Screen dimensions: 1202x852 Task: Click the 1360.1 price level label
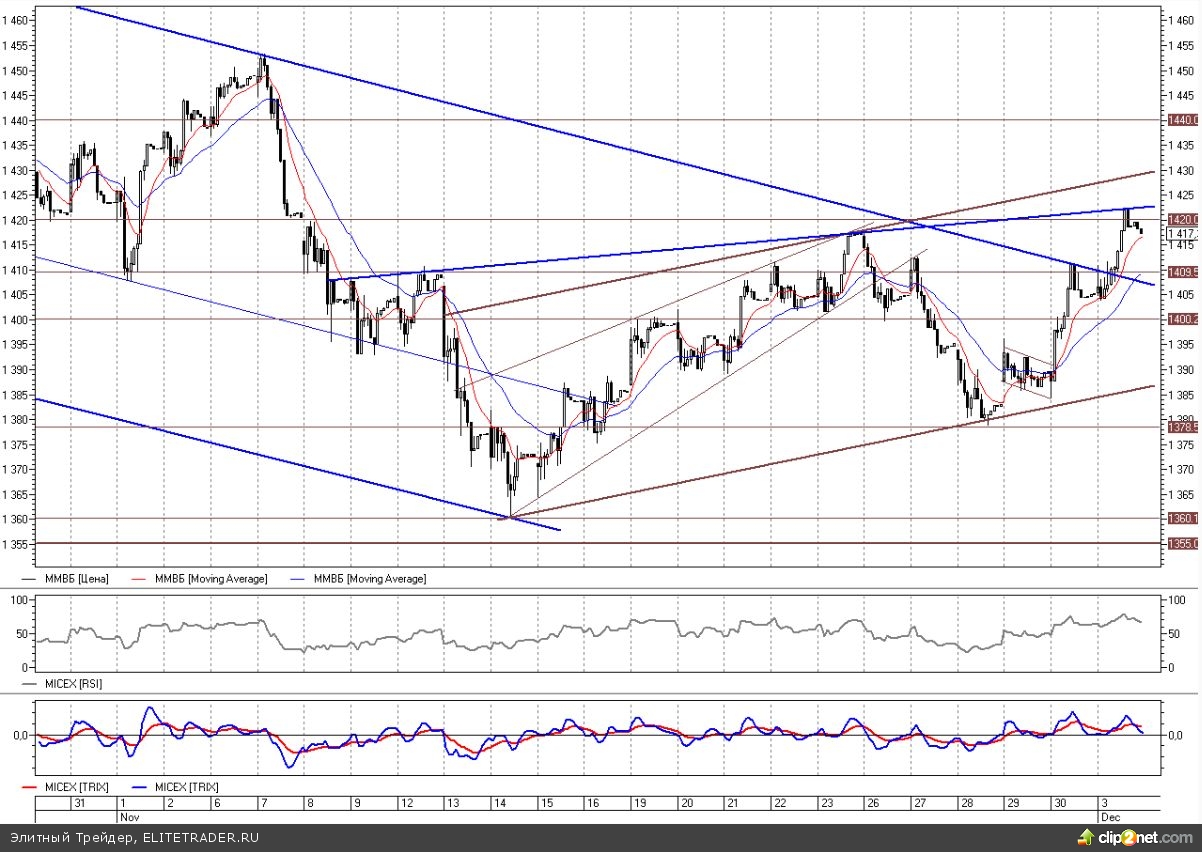coord(1182,518)
